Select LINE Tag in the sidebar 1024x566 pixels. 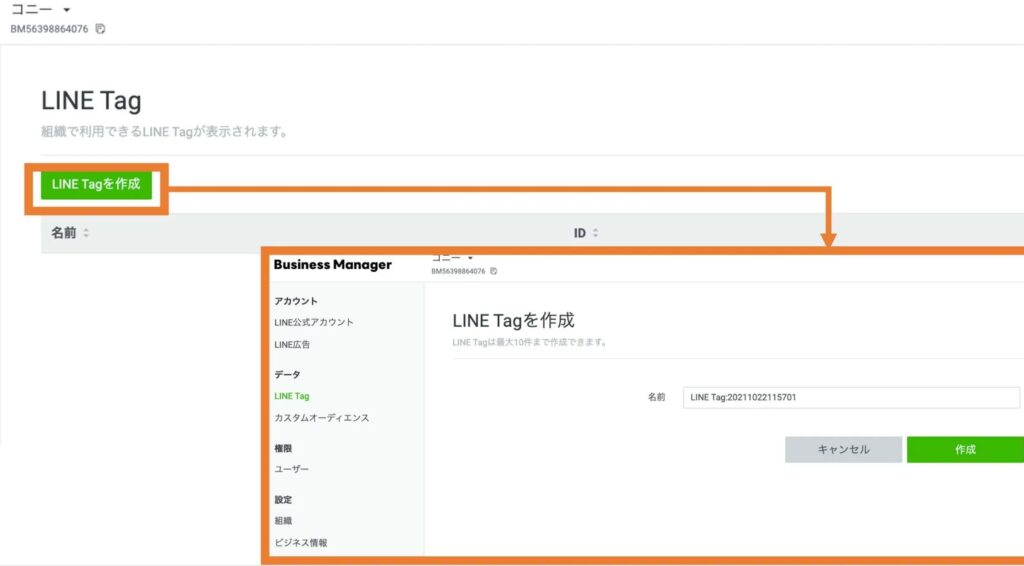[291, 396]
